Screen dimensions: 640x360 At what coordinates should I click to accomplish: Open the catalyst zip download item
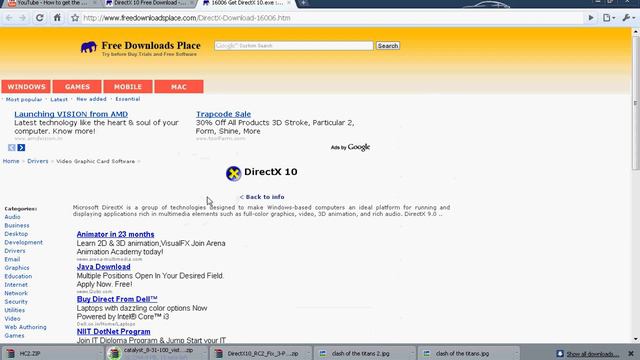tap(157, 353)
